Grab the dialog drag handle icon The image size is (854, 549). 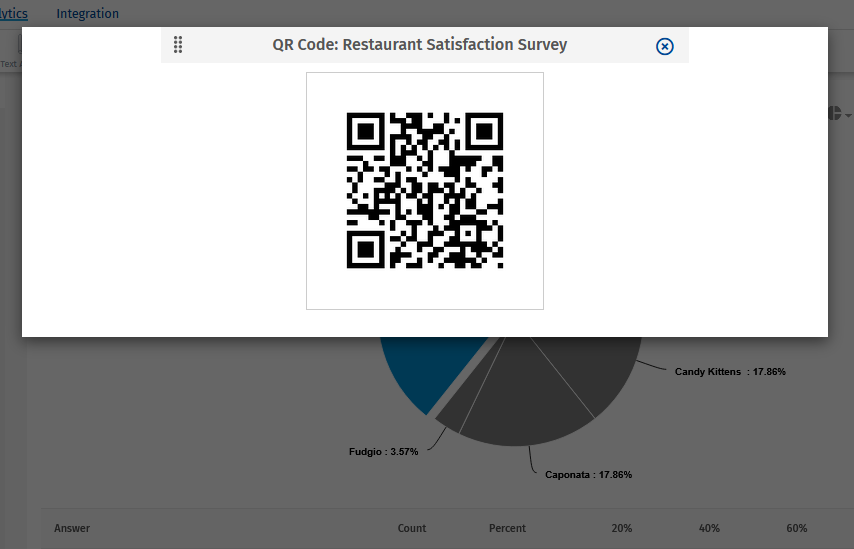click(x=178, y=45)
